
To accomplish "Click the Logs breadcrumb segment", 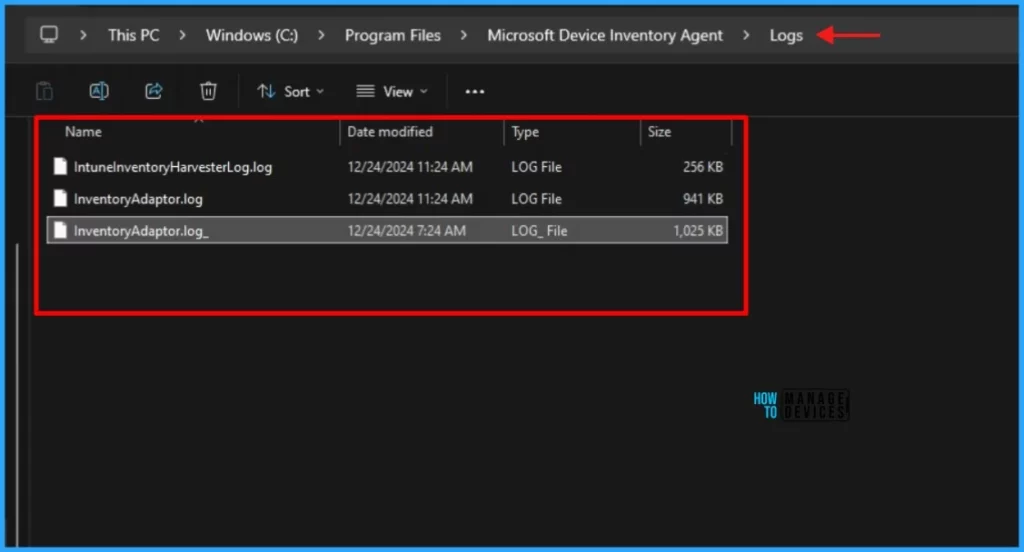I will [x=786, y=35].
